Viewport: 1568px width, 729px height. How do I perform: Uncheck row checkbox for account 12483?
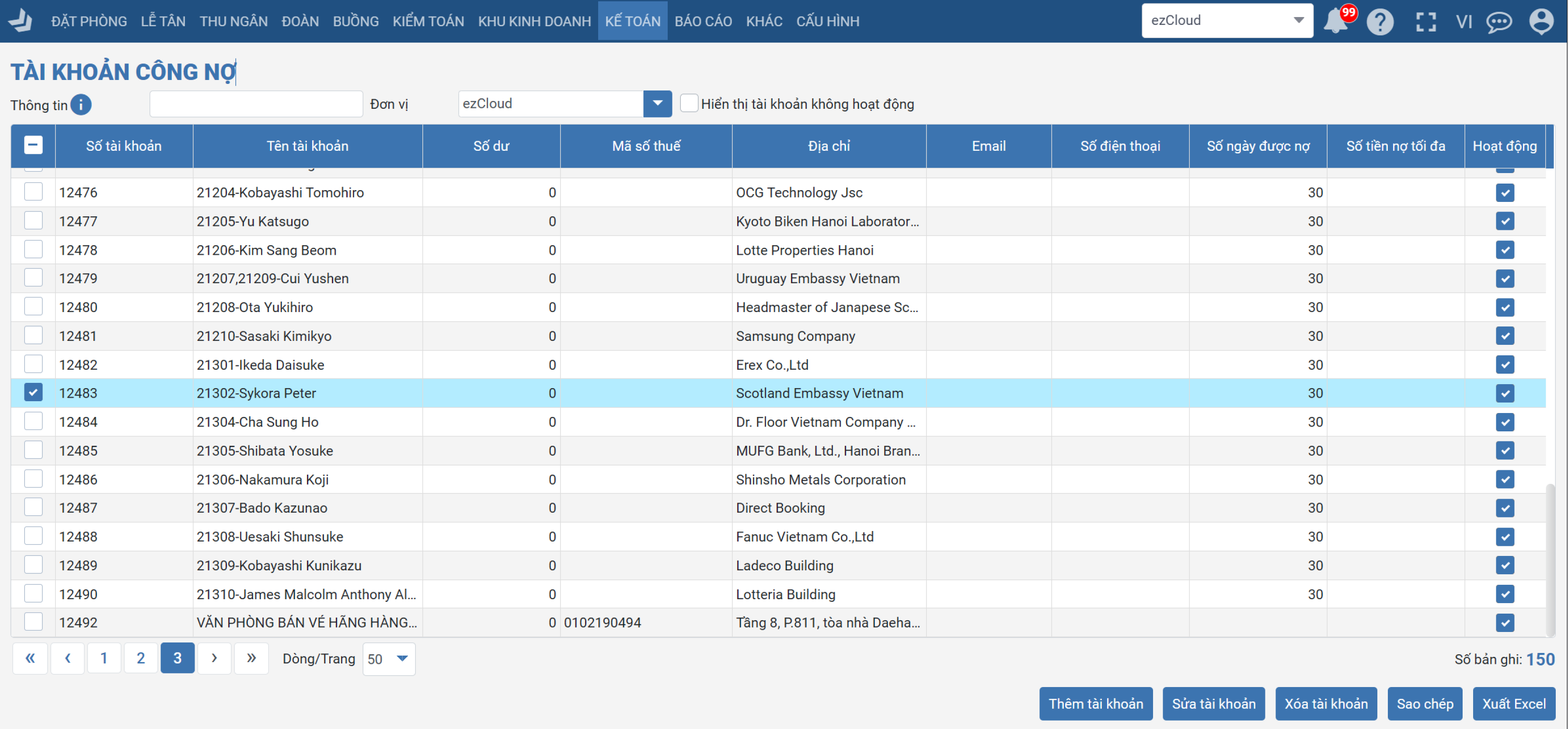[34, 392]
